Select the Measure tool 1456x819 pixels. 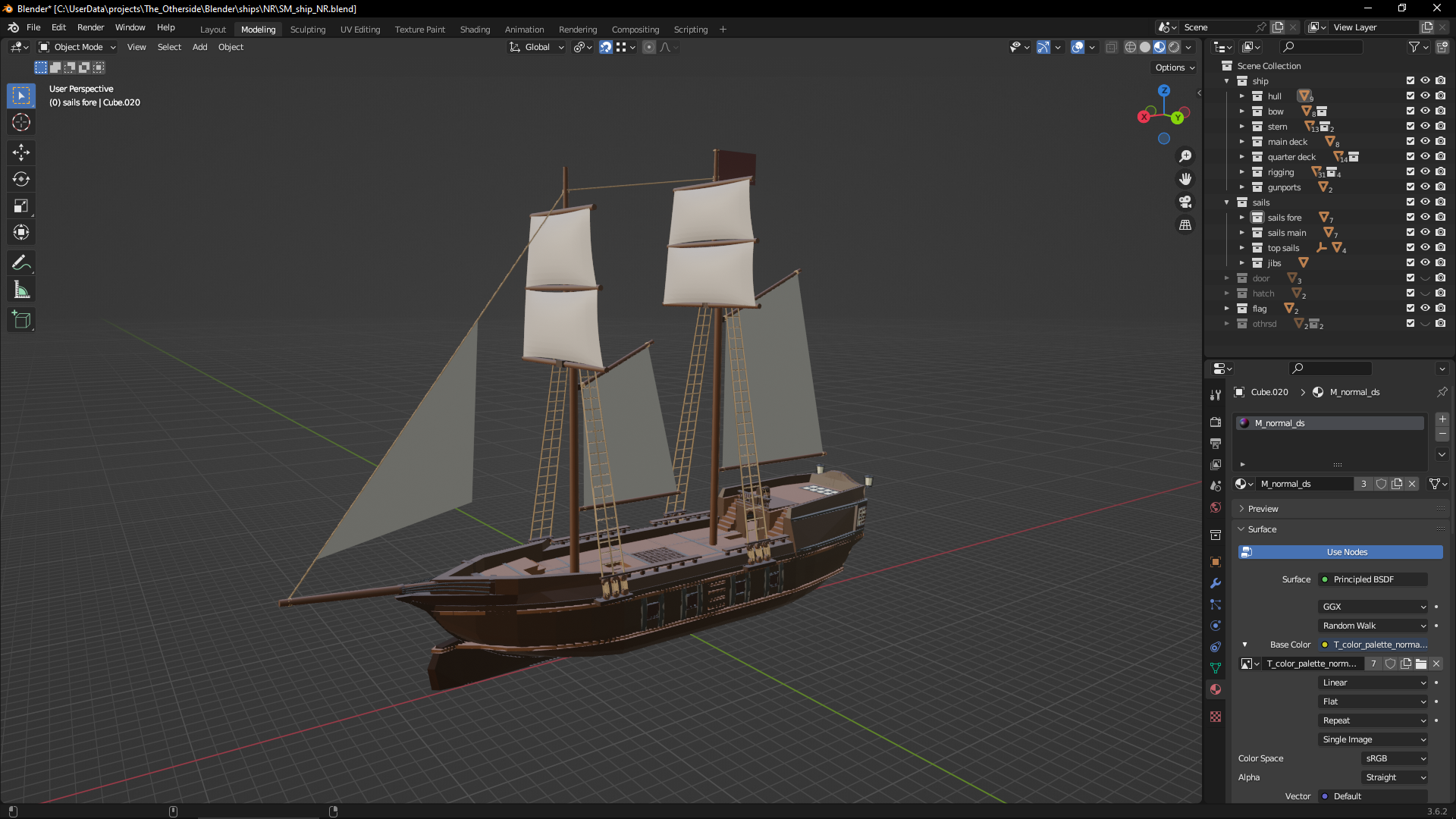[x=20, y=290]
